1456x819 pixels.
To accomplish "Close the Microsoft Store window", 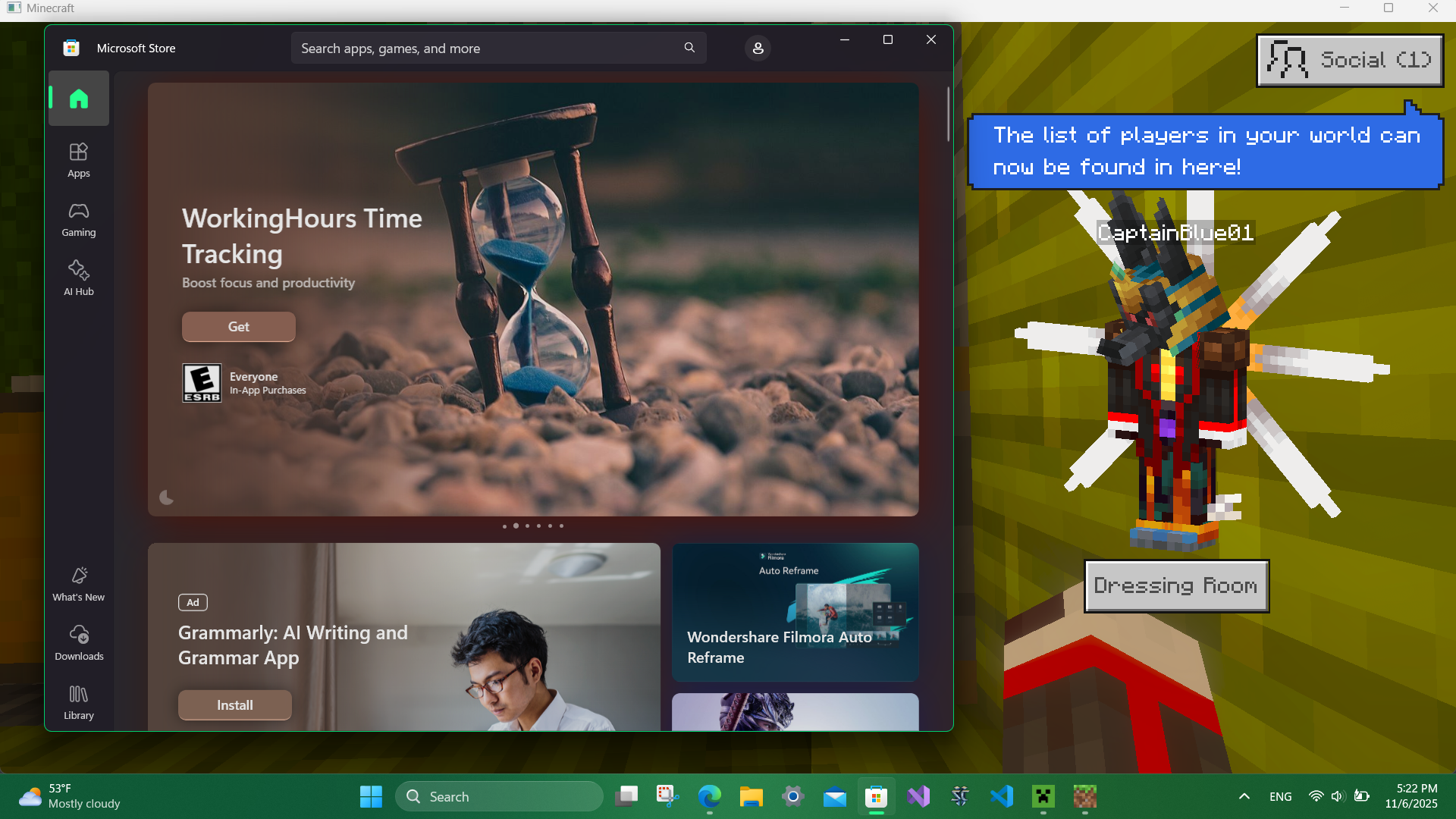I will pos(931,39).
